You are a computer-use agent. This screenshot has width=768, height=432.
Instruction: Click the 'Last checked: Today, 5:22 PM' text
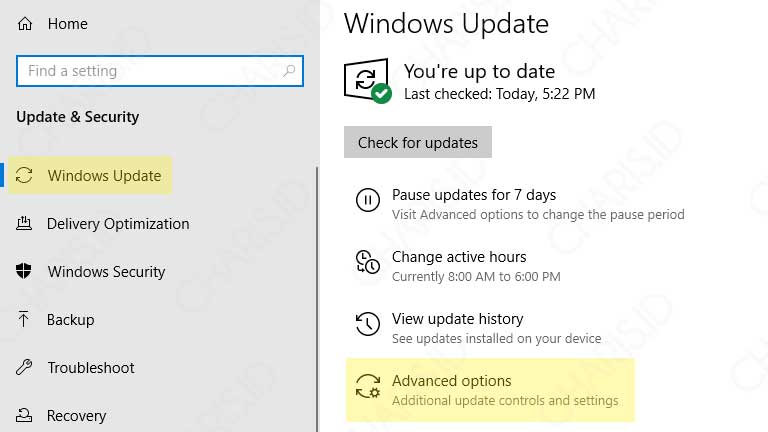pyautogui.click(x=499, y=94)
